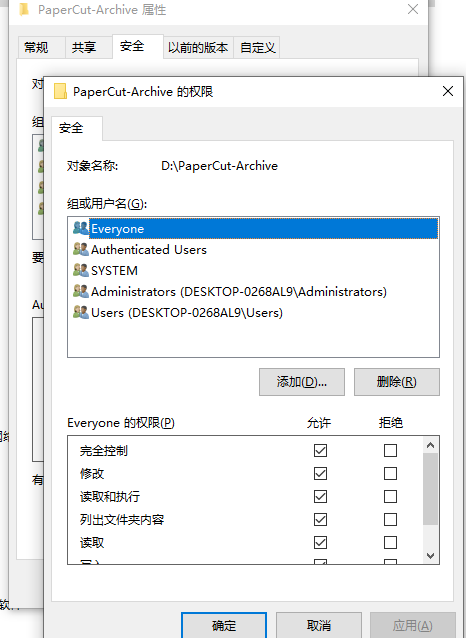Screen dimensions: 466x638
Task: Click 应用(A) button
Action: 413,625
